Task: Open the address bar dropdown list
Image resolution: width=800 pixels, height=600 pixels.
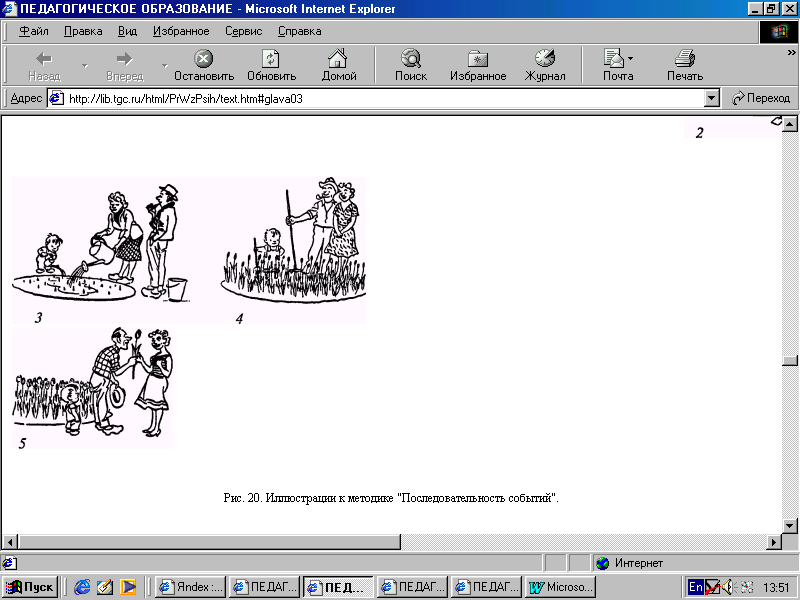Action: click(x=712, y=98)
